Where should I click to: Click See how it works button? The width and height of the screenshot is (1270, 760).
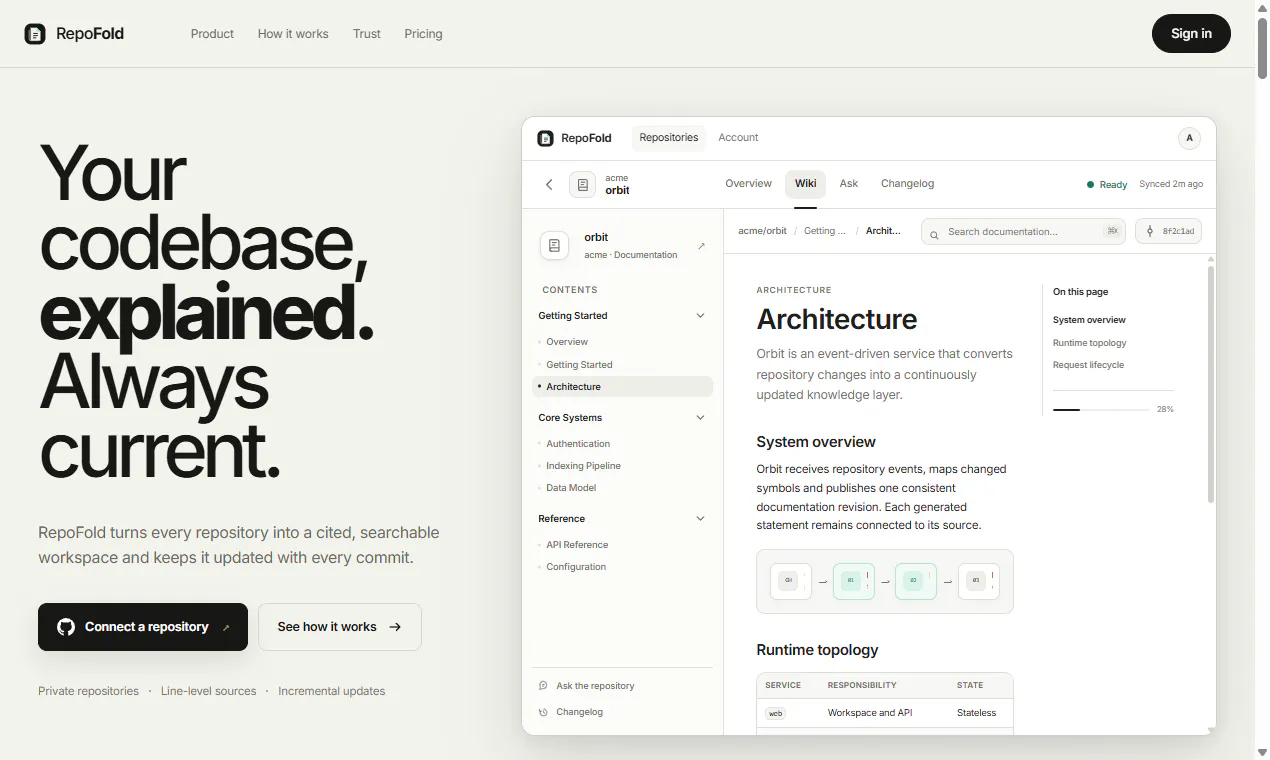tap(340, 627)
